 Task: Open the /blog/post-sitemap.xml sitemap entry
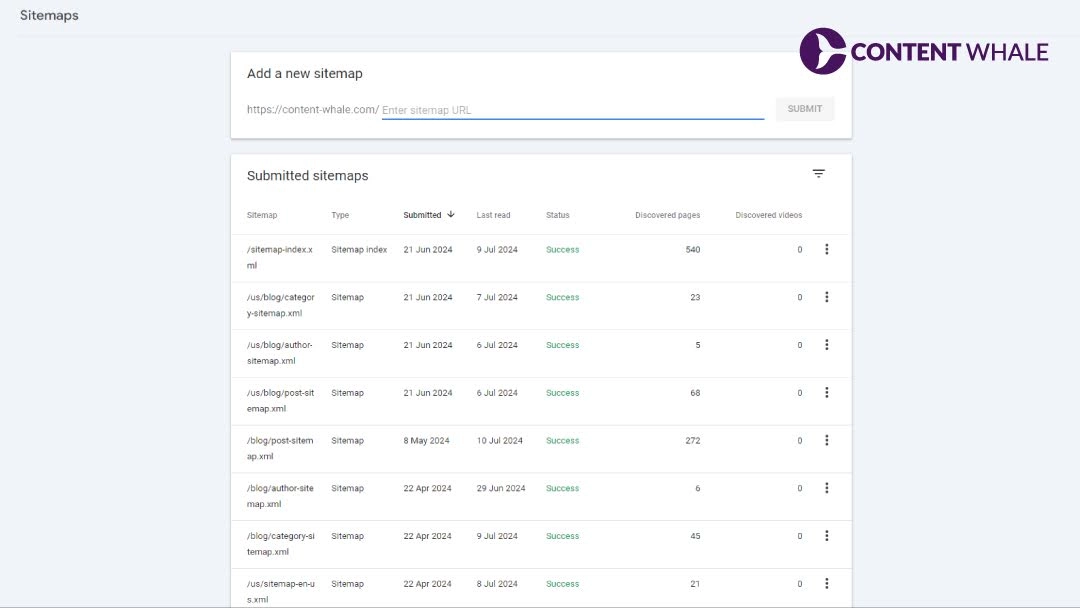click(280, 448)
